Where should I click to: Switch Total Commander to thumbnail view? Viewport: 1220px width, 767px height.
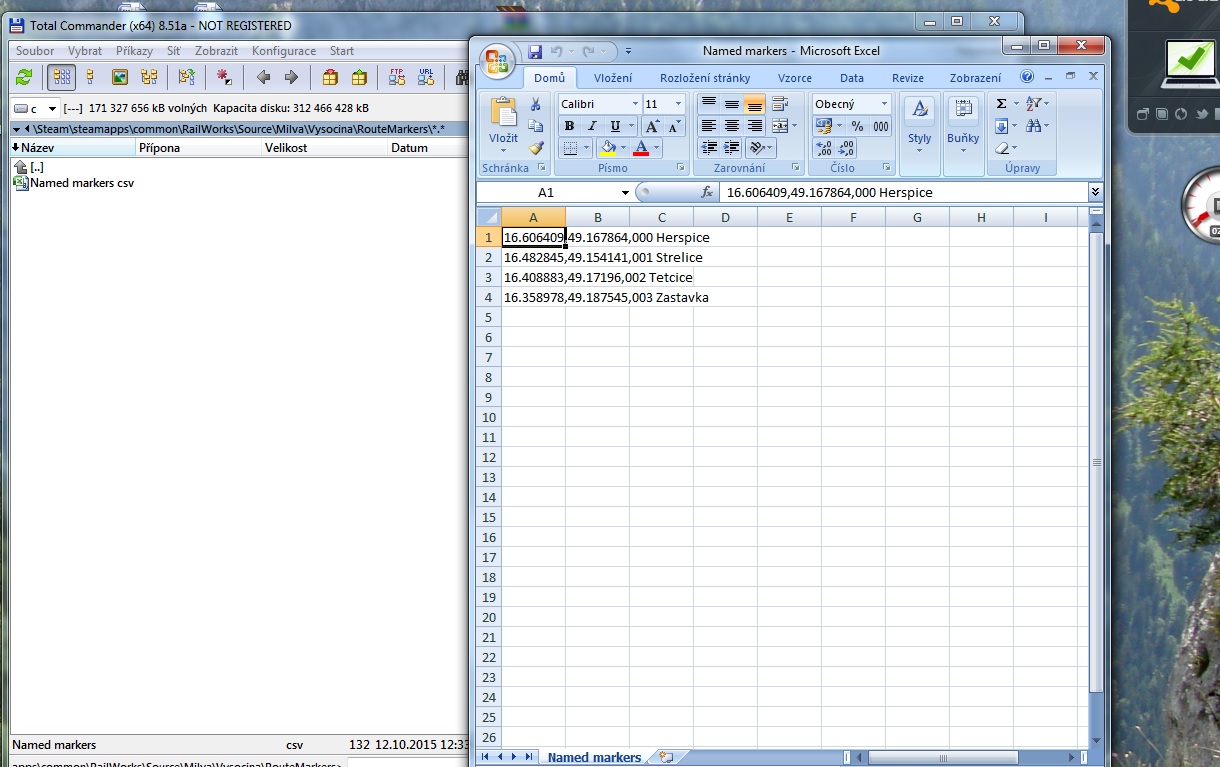coord(120,77)
